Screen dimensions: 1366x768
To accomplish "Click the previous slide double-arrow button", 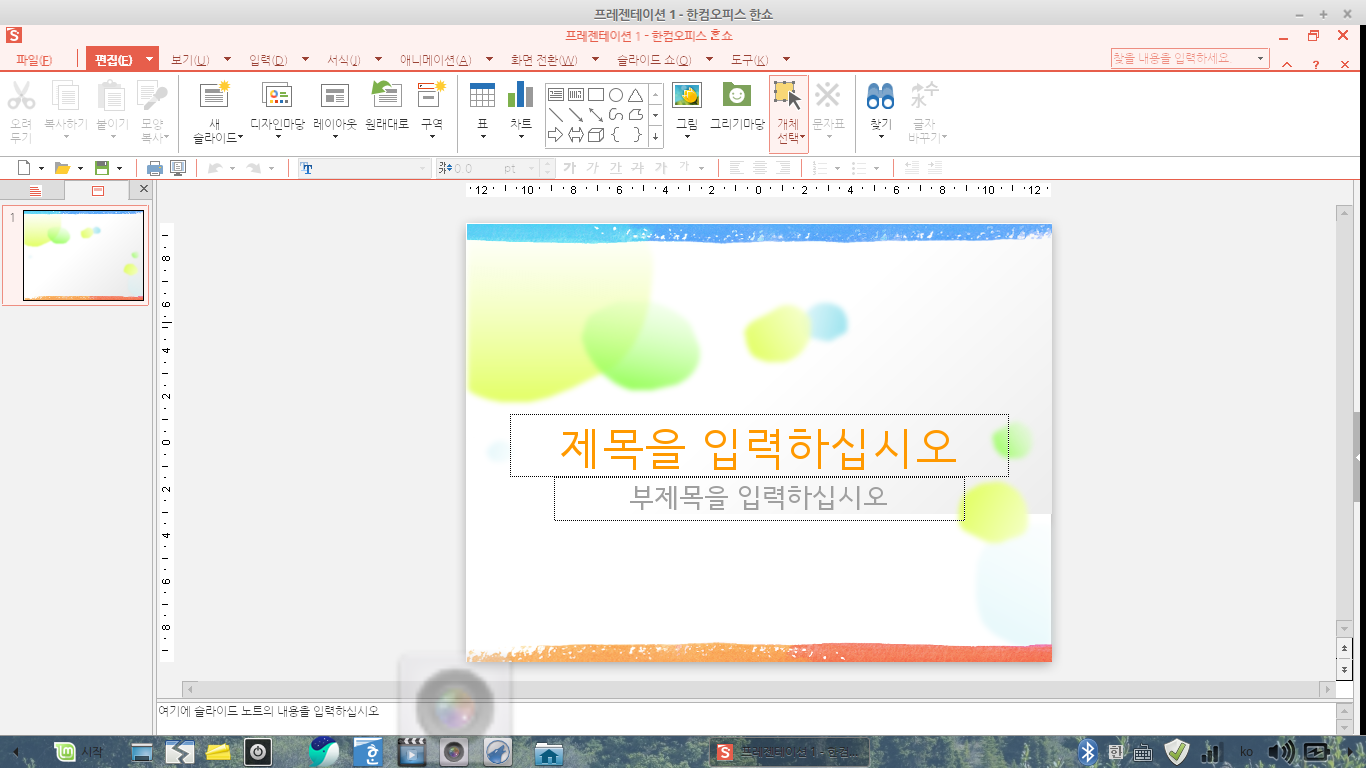I will click(x=1344, y=648).
